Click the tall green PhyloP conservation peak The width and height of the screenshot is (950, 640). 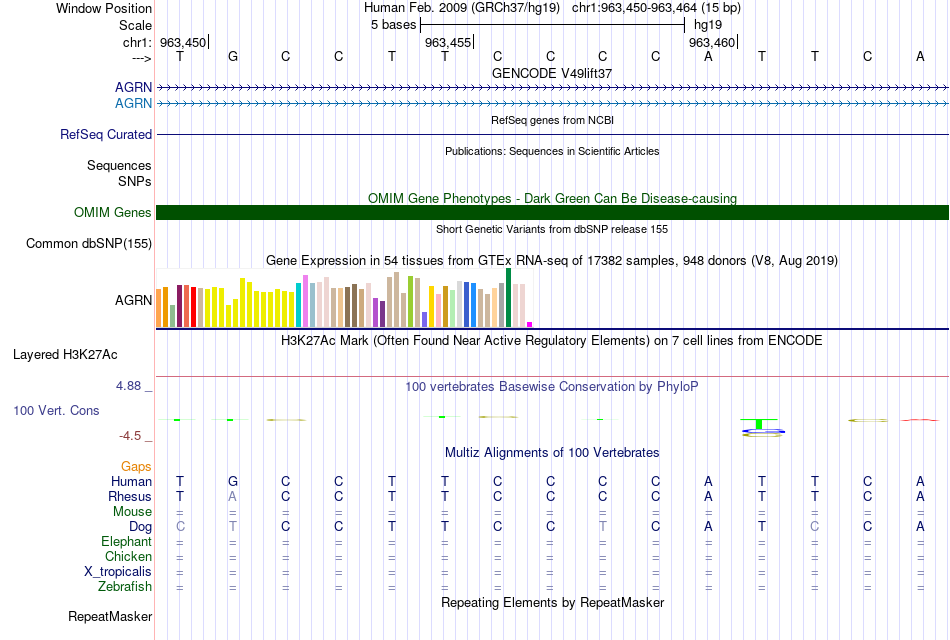tap(759, 424)
